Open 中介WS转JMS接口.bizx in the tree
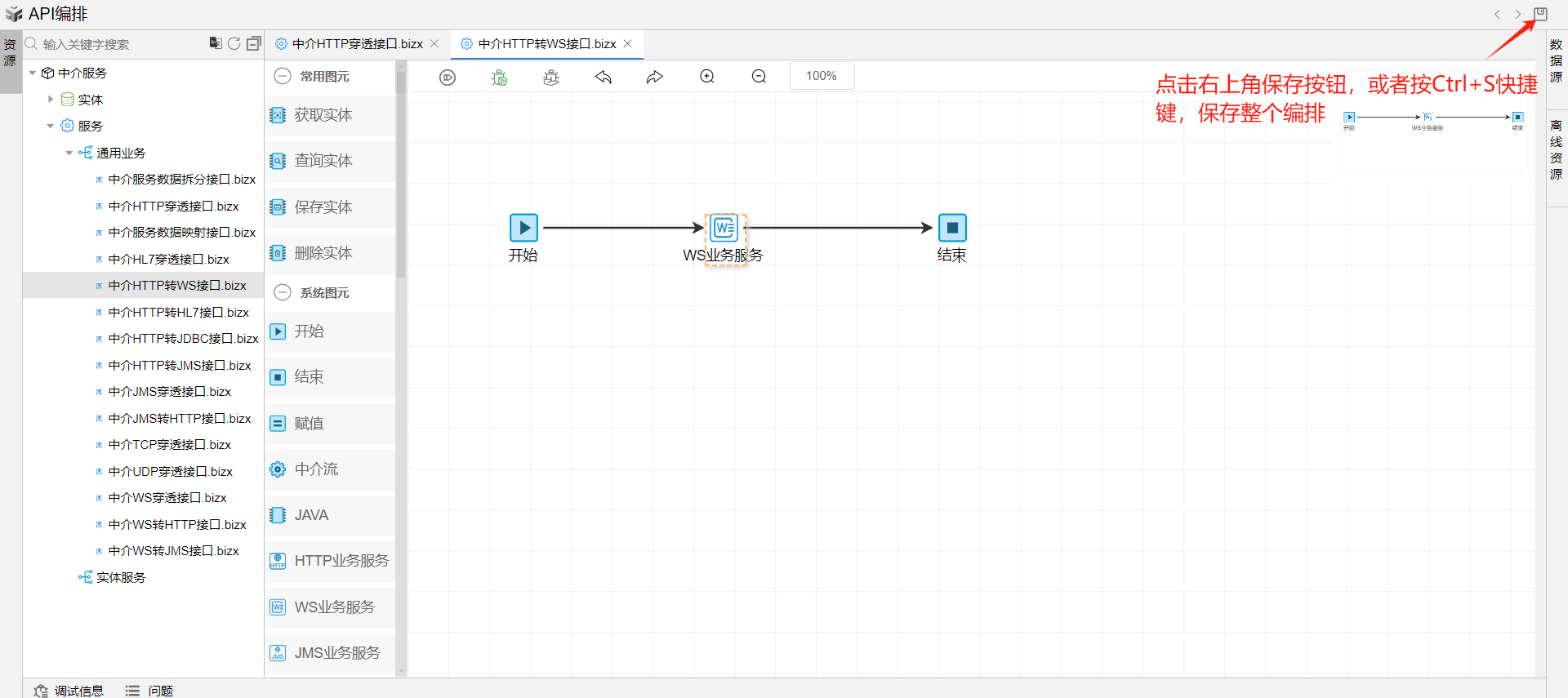The height and width of the screenshot is (698, 1568). coord(173,551)
